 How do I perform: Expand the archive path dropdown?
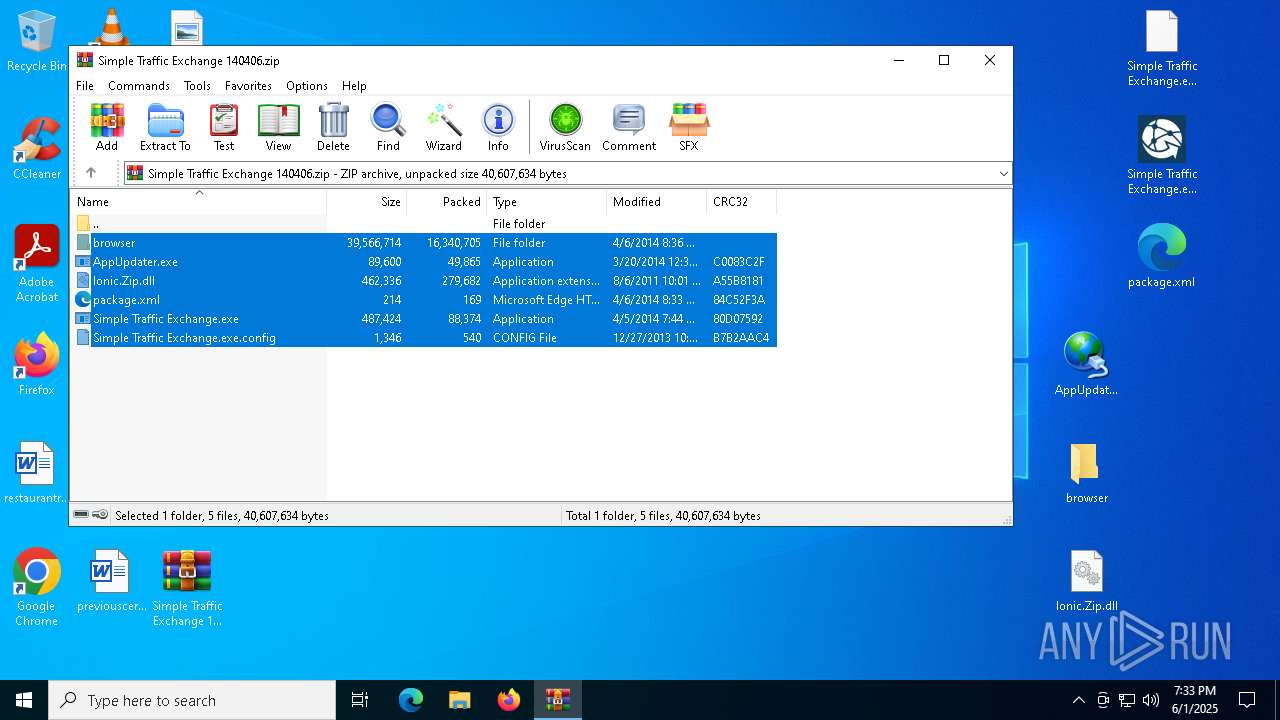(1003, 174)
